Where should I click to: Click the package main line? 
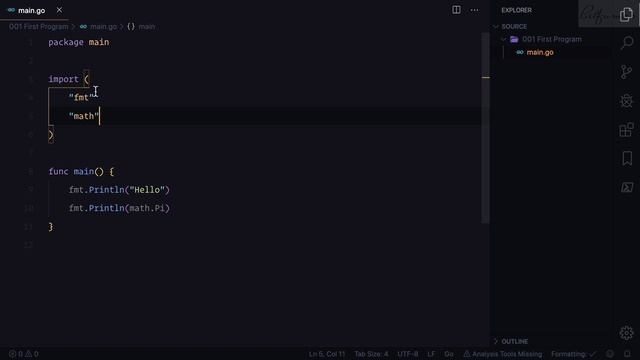(x=79, y=42)
